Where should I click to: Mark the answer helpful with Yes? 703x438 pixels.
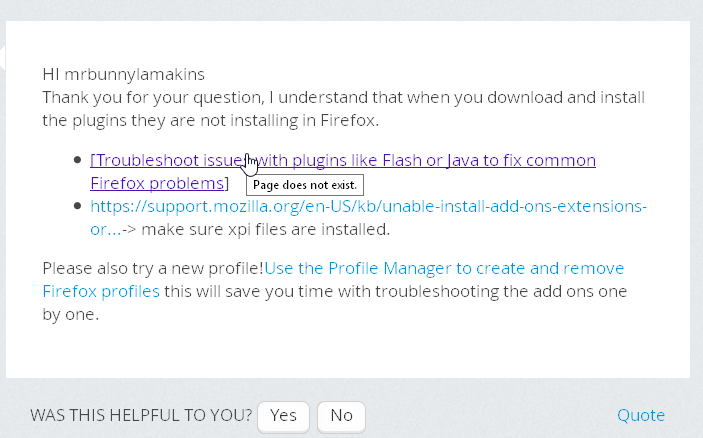coord(283,416)
